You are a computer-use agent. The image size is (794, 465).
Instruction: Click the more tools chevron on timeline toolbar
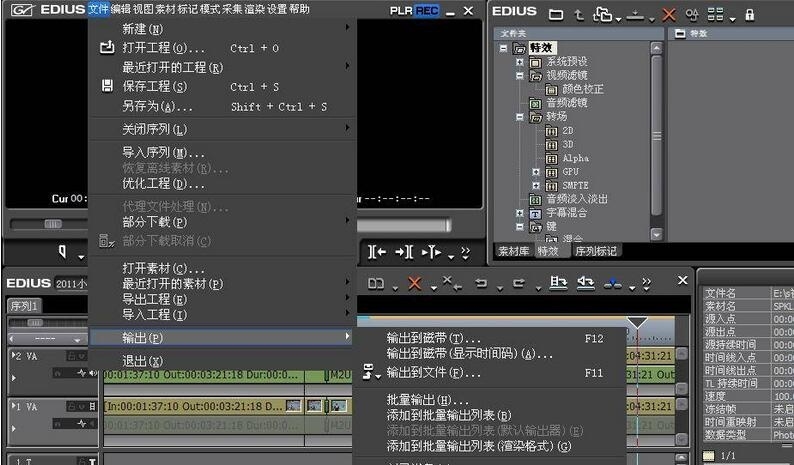click(x=647, y=284)
